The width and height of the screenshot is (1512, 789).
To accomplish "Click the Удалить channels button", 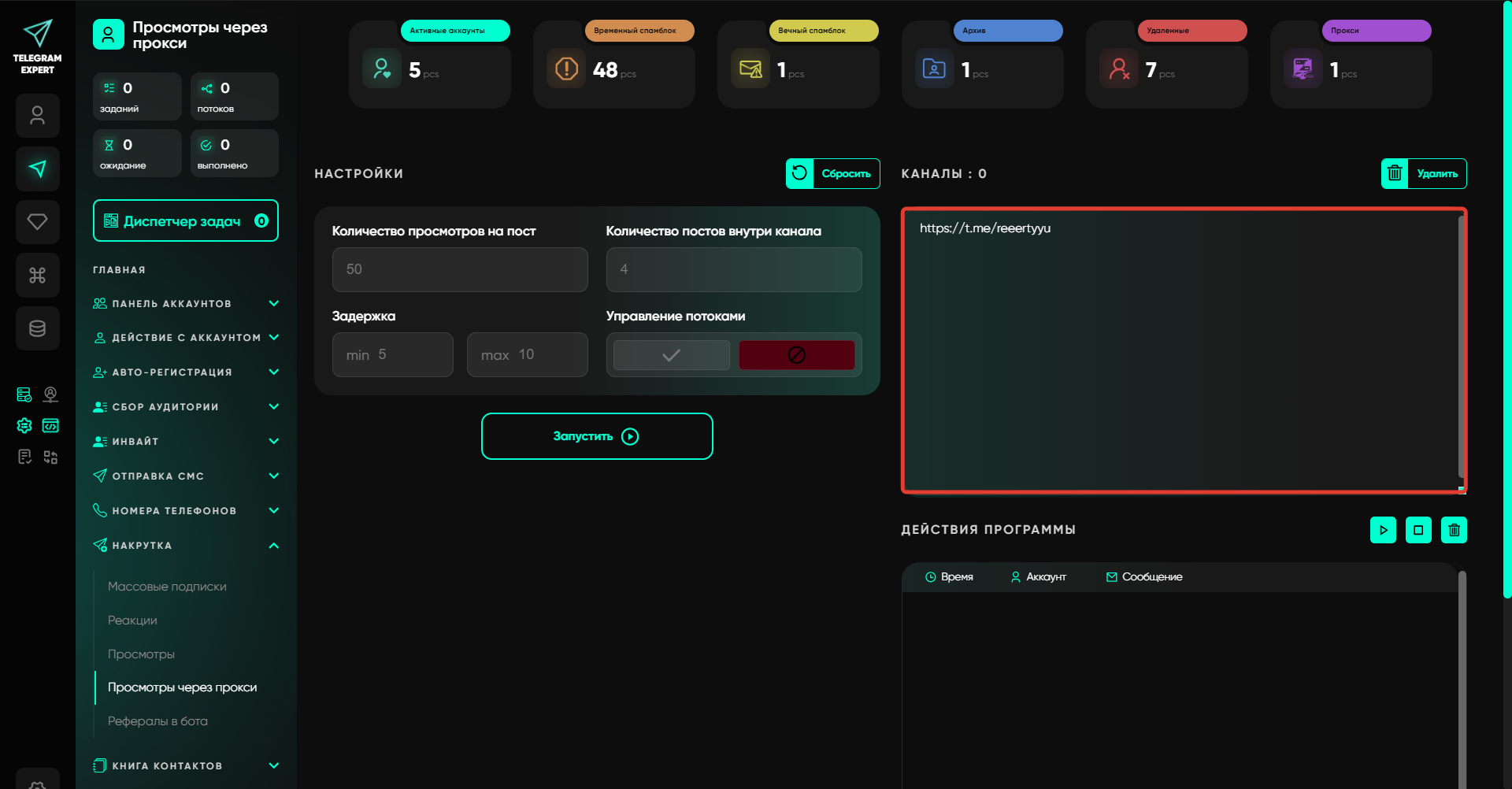I will [1423, 174].
